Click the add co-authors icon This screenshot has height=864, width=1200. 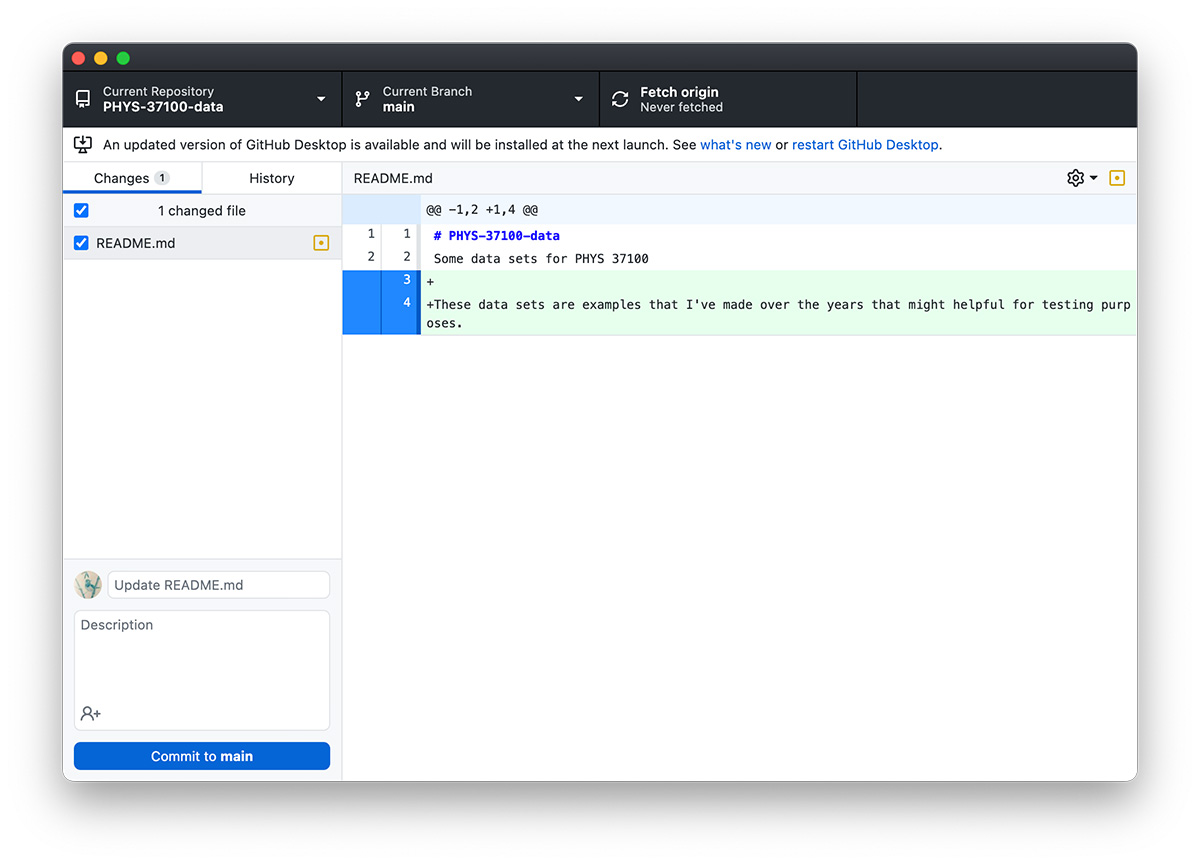tap(91, 714)
